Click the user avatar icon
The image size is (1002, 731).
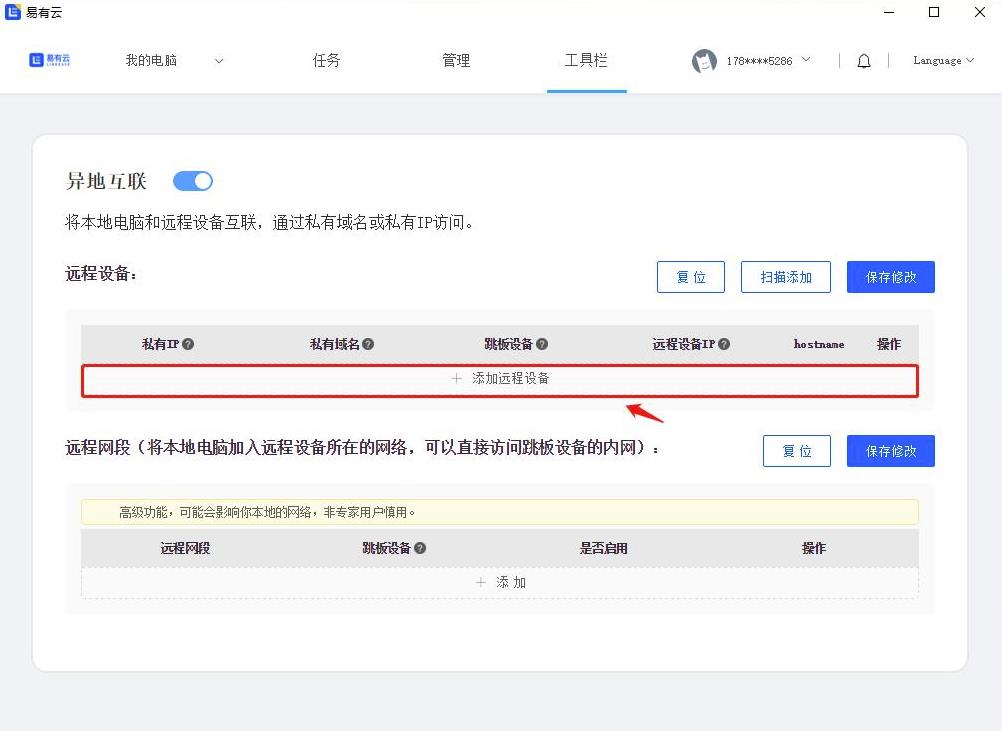click(704, 61)
